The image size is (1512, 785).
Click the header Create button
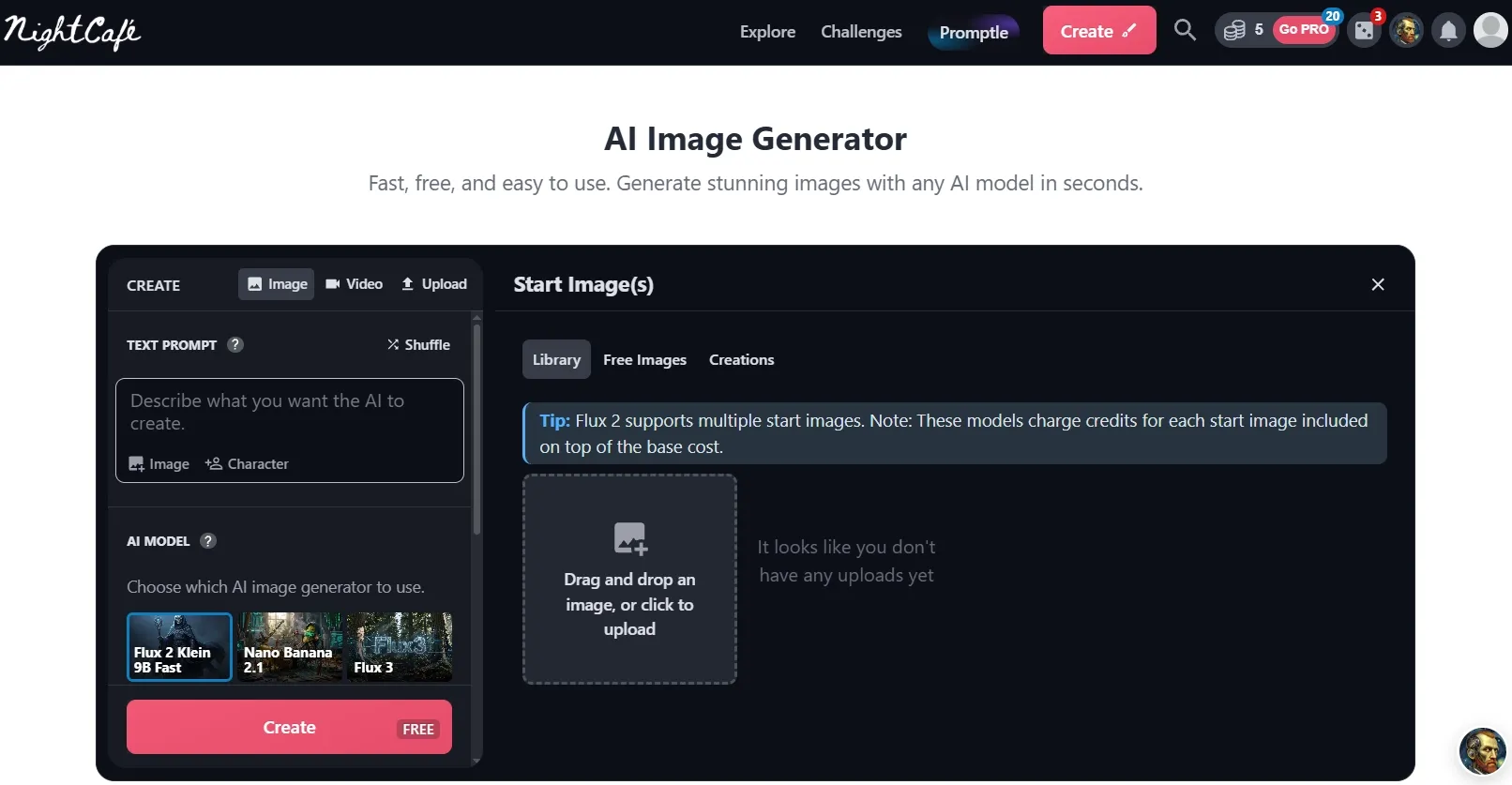[1099, 31]
